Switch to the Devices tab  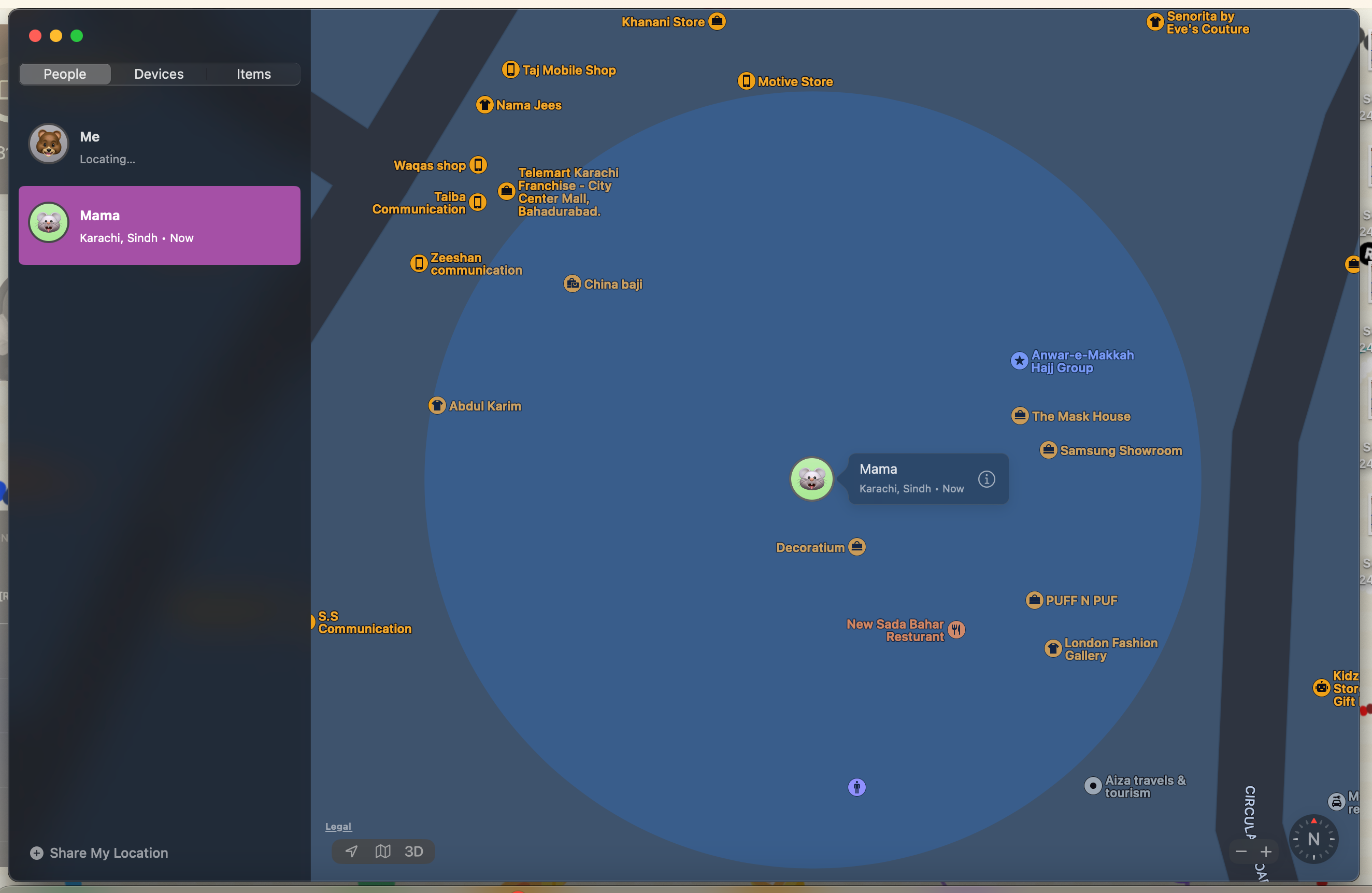point(159,74)
